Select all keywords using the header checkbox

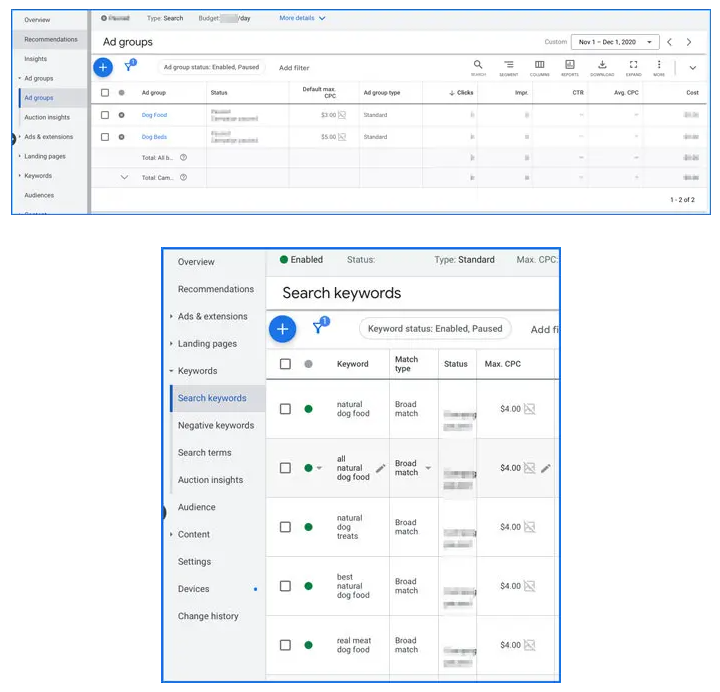pyautogui.click(x=285, y=364)
